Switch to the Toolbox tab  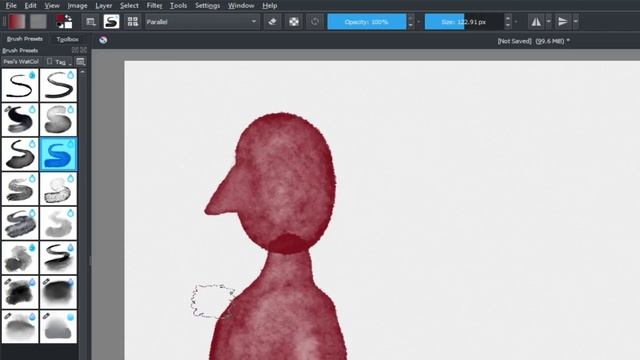pyautogui.click(x=67, y=39)
